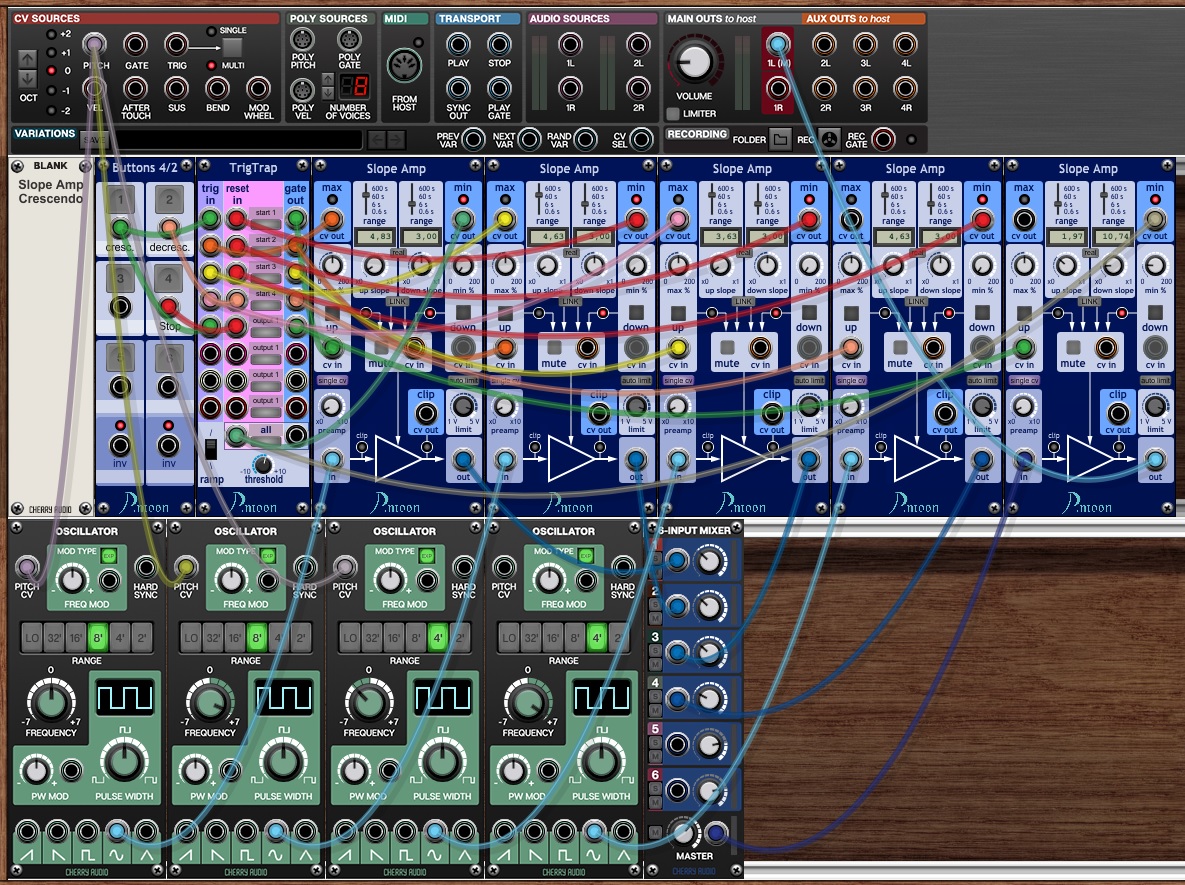Click the Mod Wheel CV jack

pos(258,88)
